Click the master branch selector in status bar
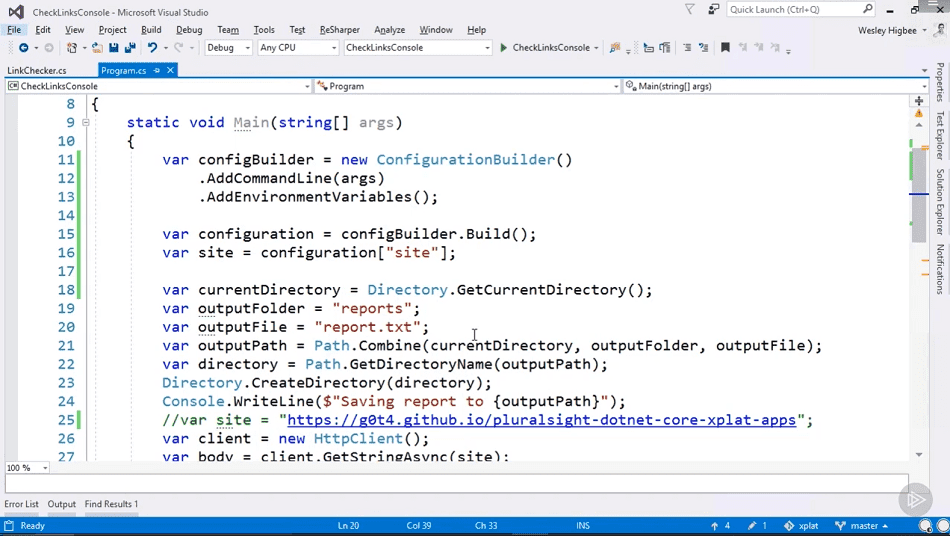 click(x=861, y=526)
